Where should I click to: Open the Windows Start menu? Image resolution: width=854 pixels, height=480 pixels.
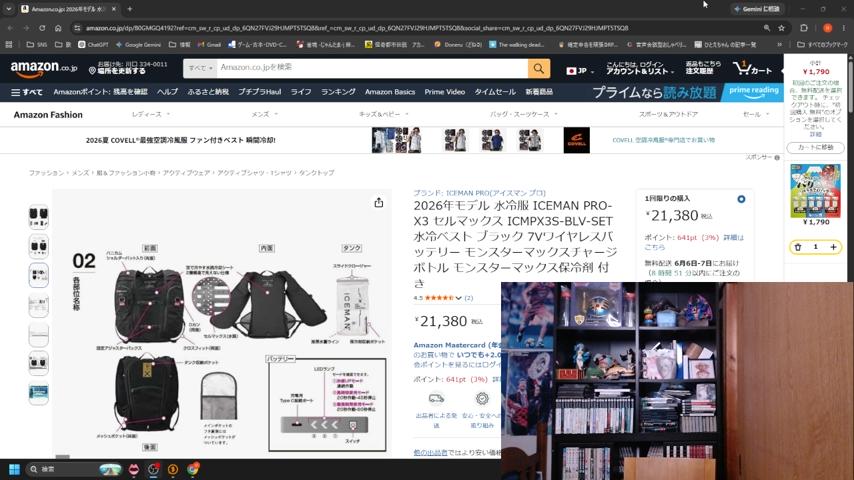click(15, 469)
